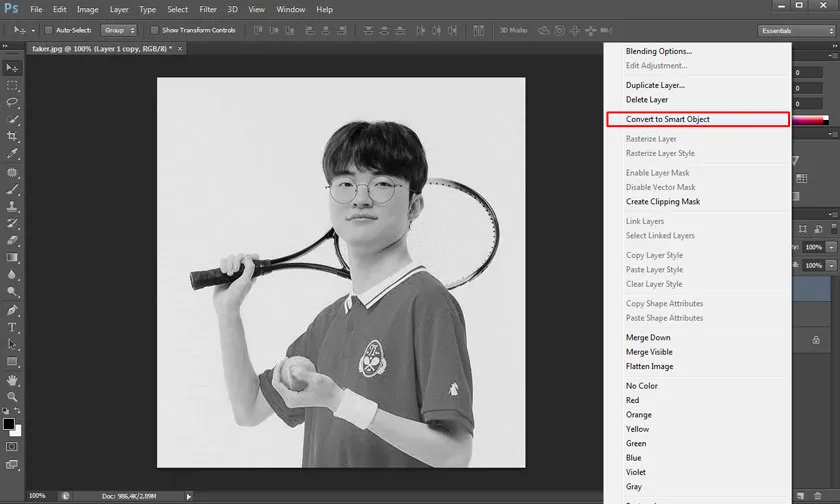Open the Filter menu
840x504 pixels.
pyautogui.click(x=208, y=9)
